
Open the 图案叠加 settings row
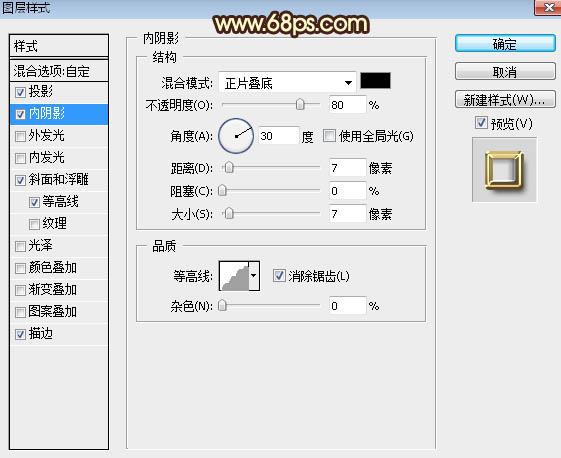59,312
